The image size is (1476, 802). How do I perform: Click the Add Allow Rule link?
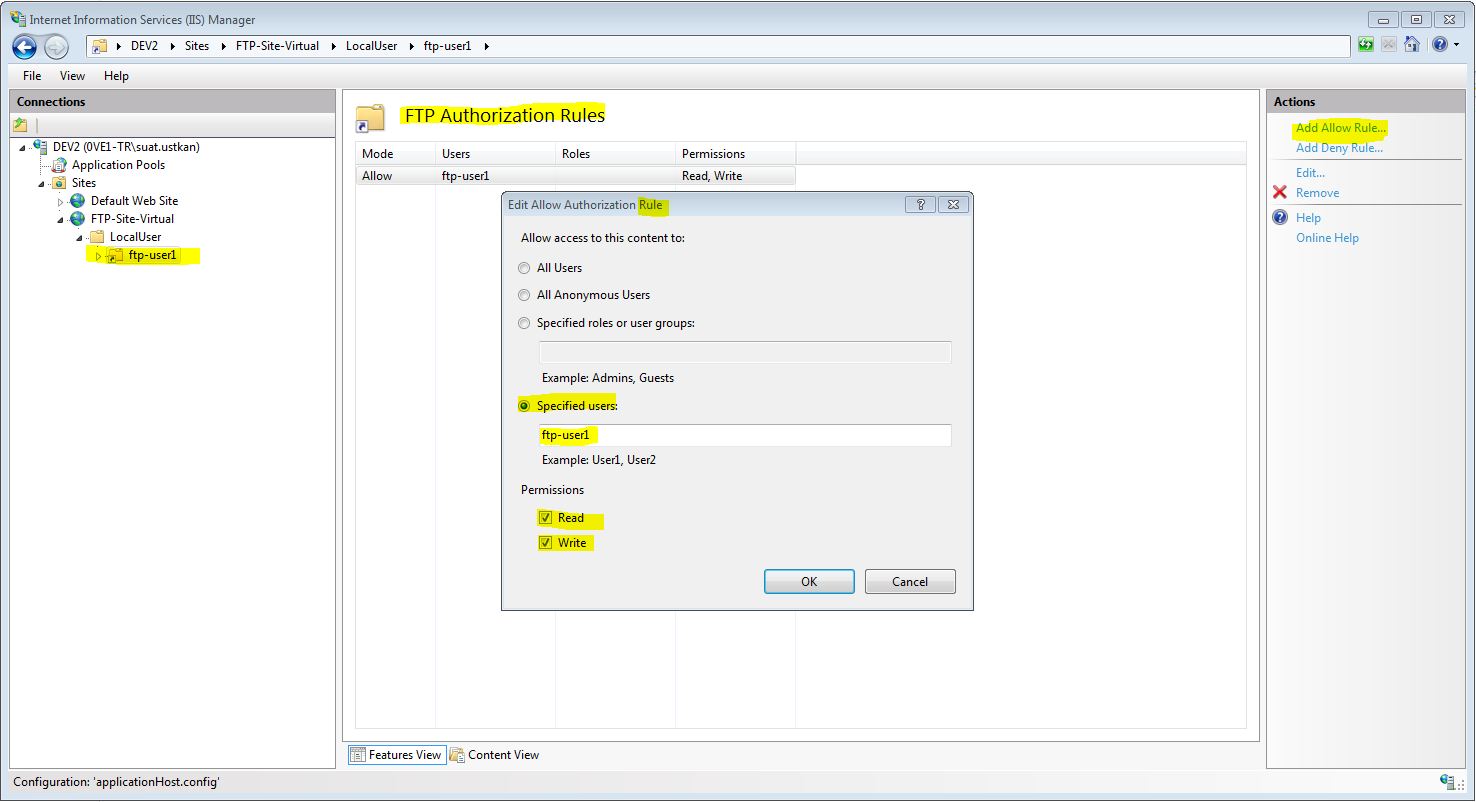point(1341,128)
